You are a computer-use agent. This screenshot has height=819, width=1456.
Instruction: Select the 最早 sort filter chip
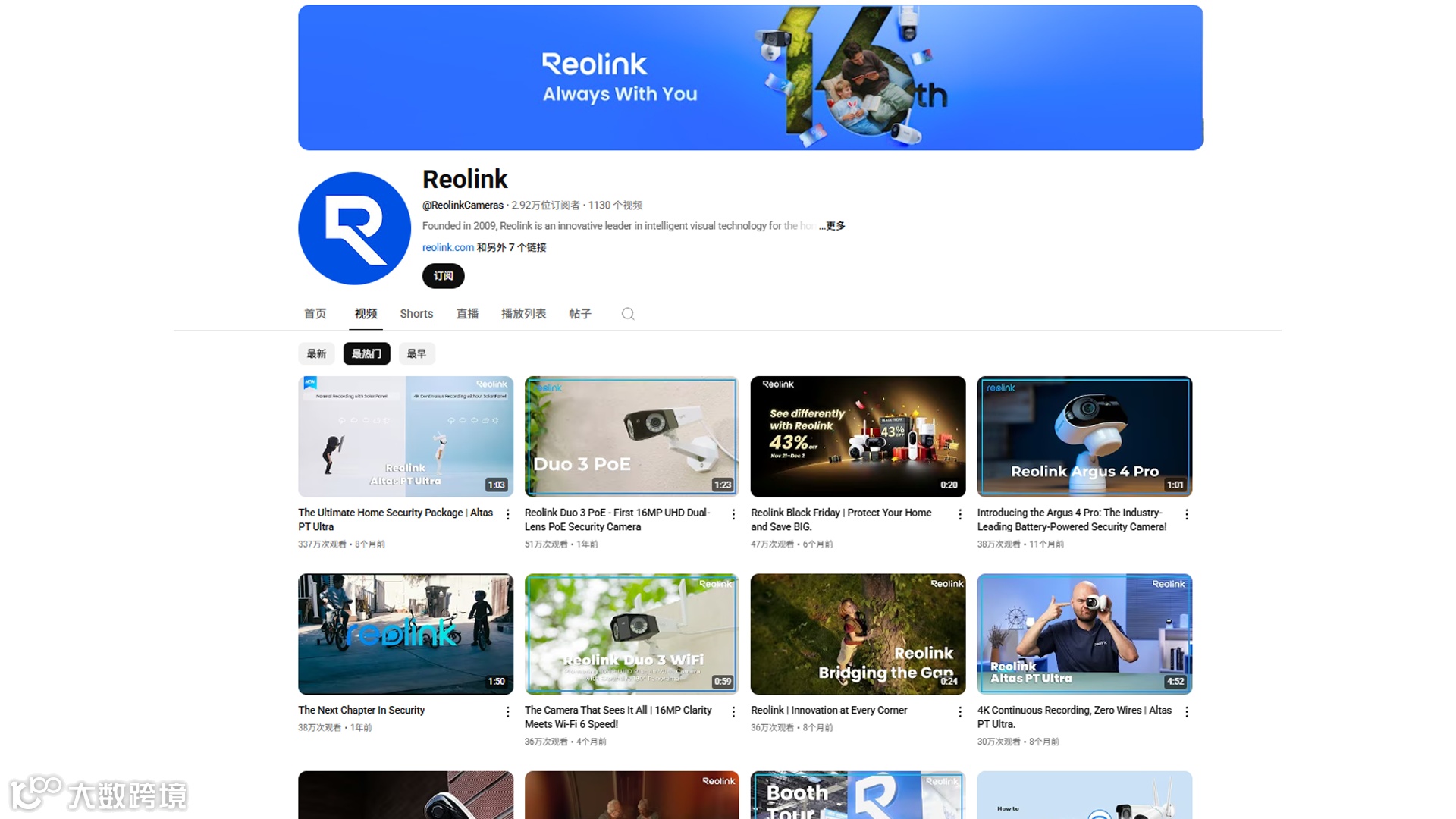(x=416, y=353)
